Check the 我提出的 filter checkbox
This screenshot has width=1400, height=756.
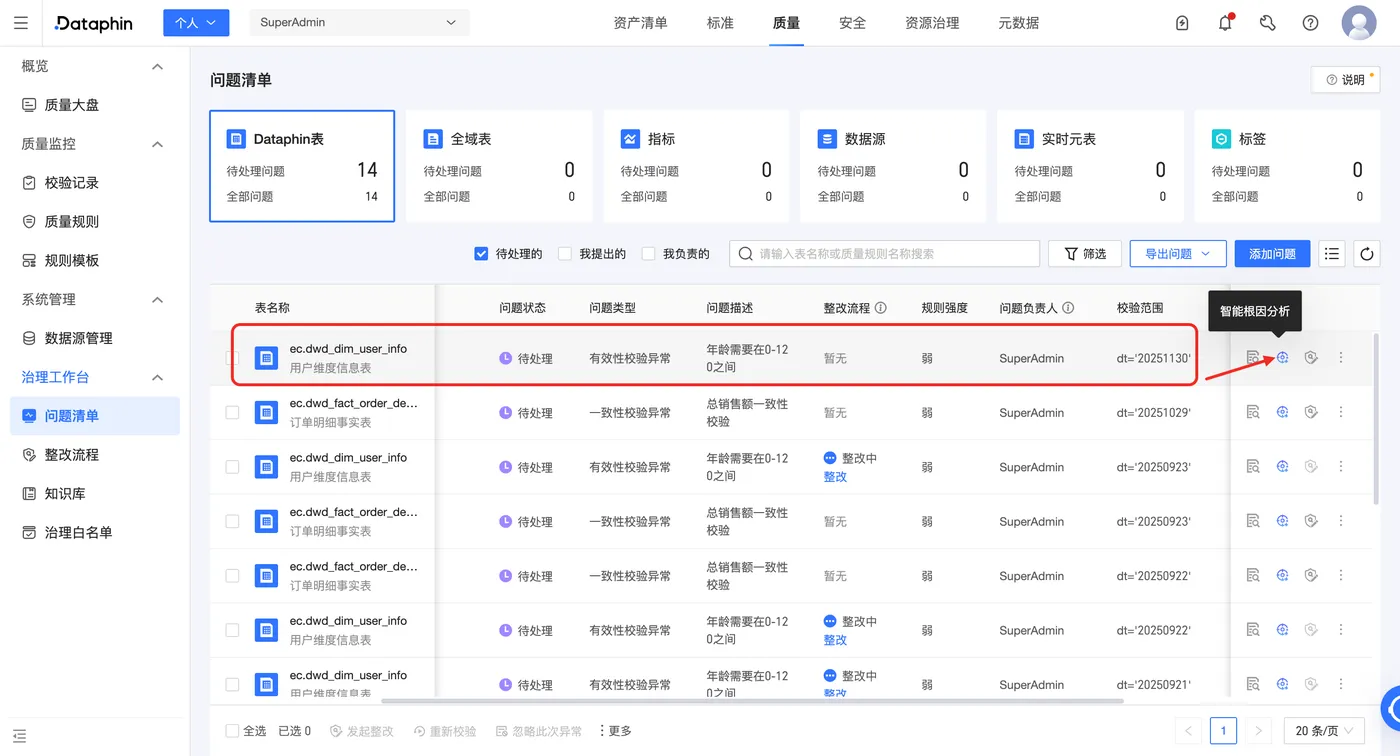[x=565, y=254]
